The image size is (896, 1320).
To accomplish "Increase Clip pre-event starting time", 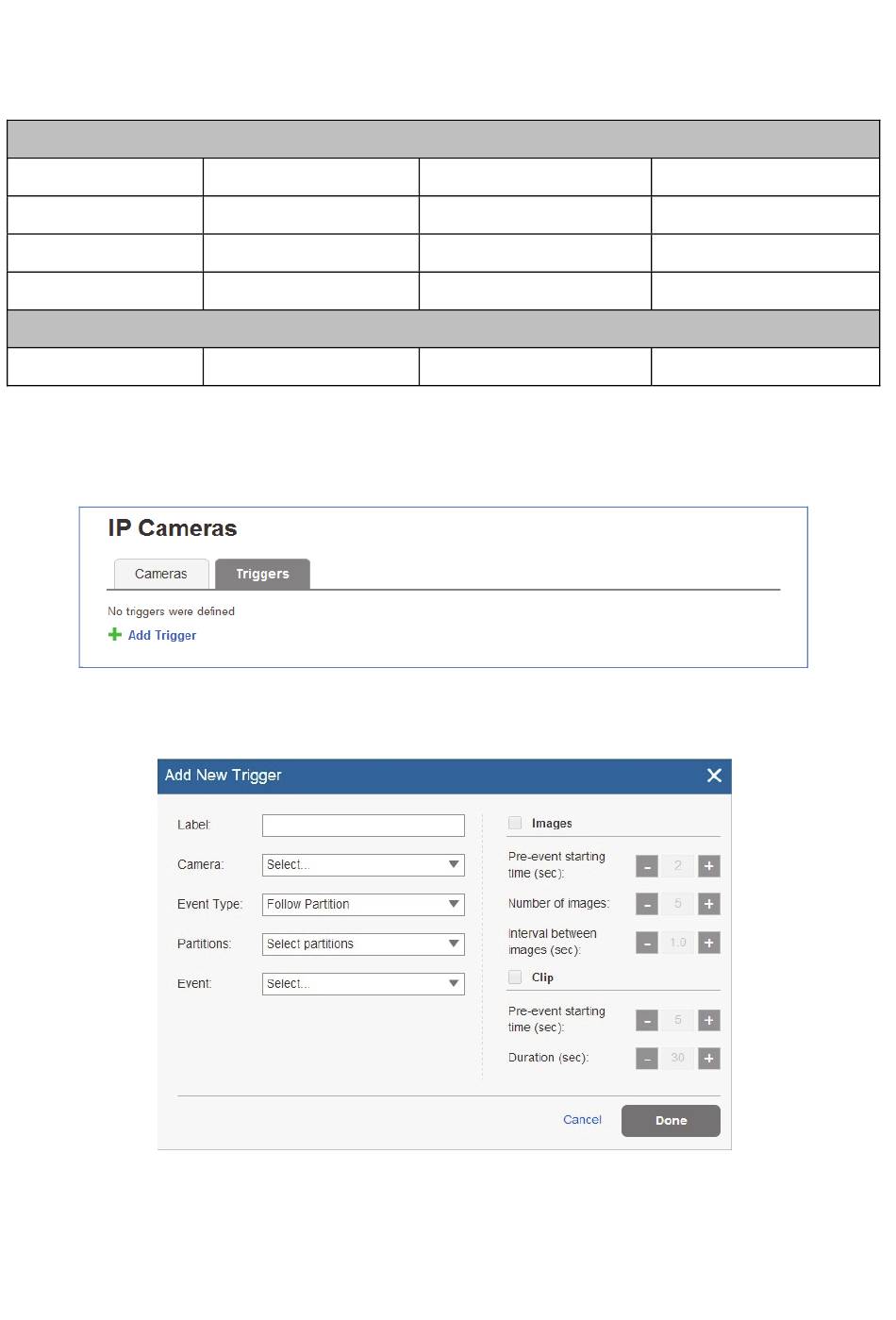I will (x=709, y=1021).
